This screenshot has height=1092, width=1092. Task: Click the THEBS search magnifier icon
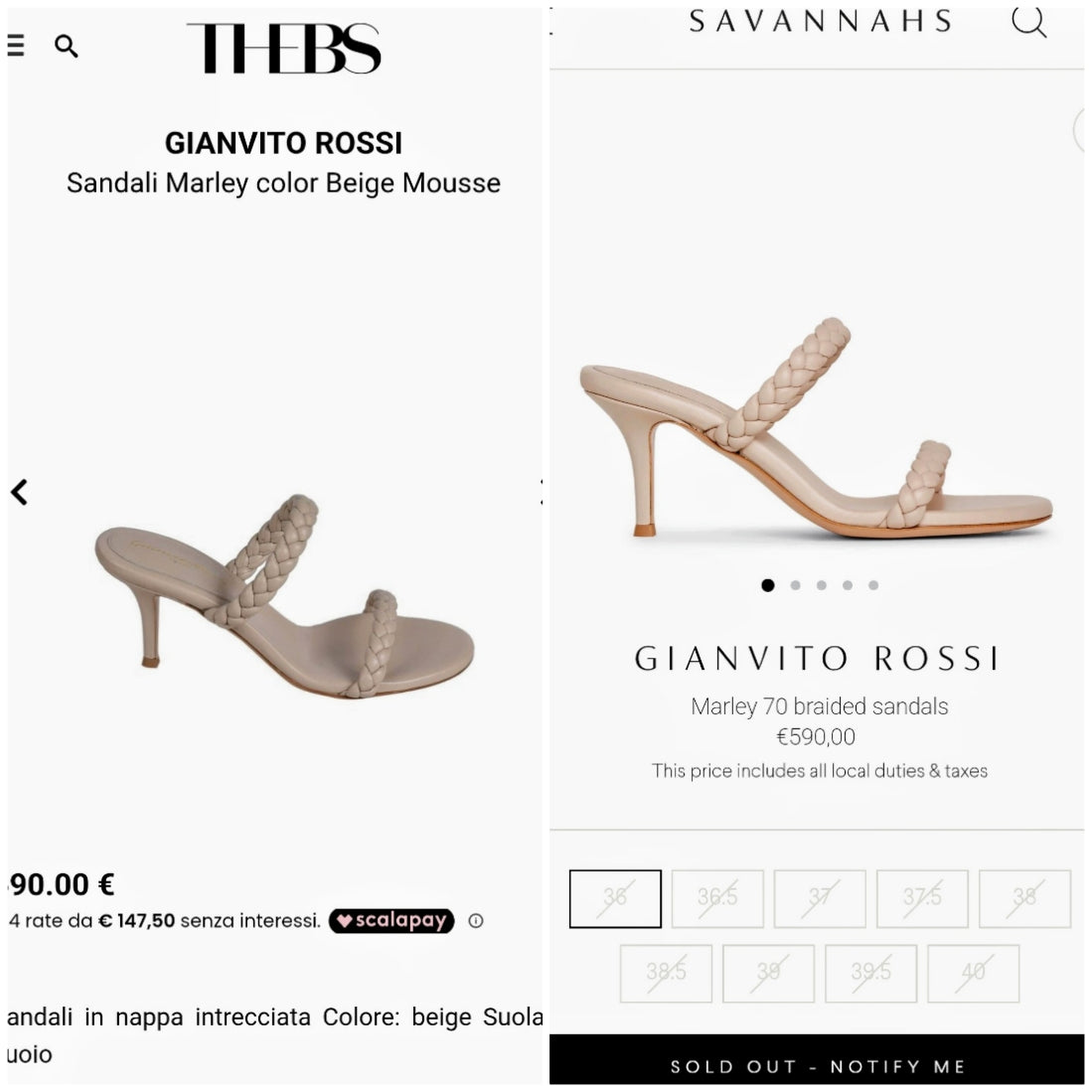pyautogui.click(x=67, y=46)
